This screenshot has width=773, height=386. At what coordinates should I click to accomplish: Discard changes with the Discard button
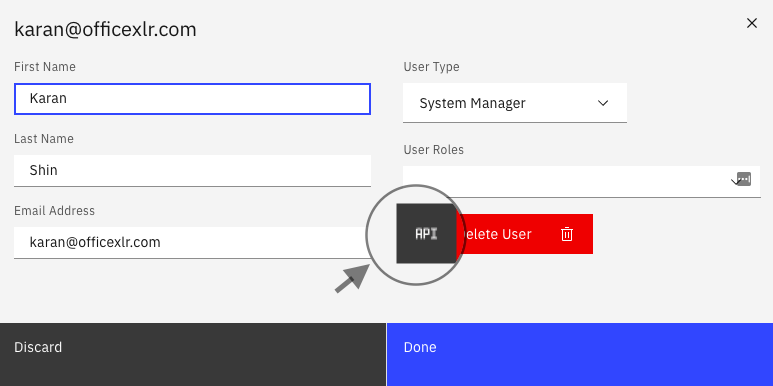[x=193, y=354]
